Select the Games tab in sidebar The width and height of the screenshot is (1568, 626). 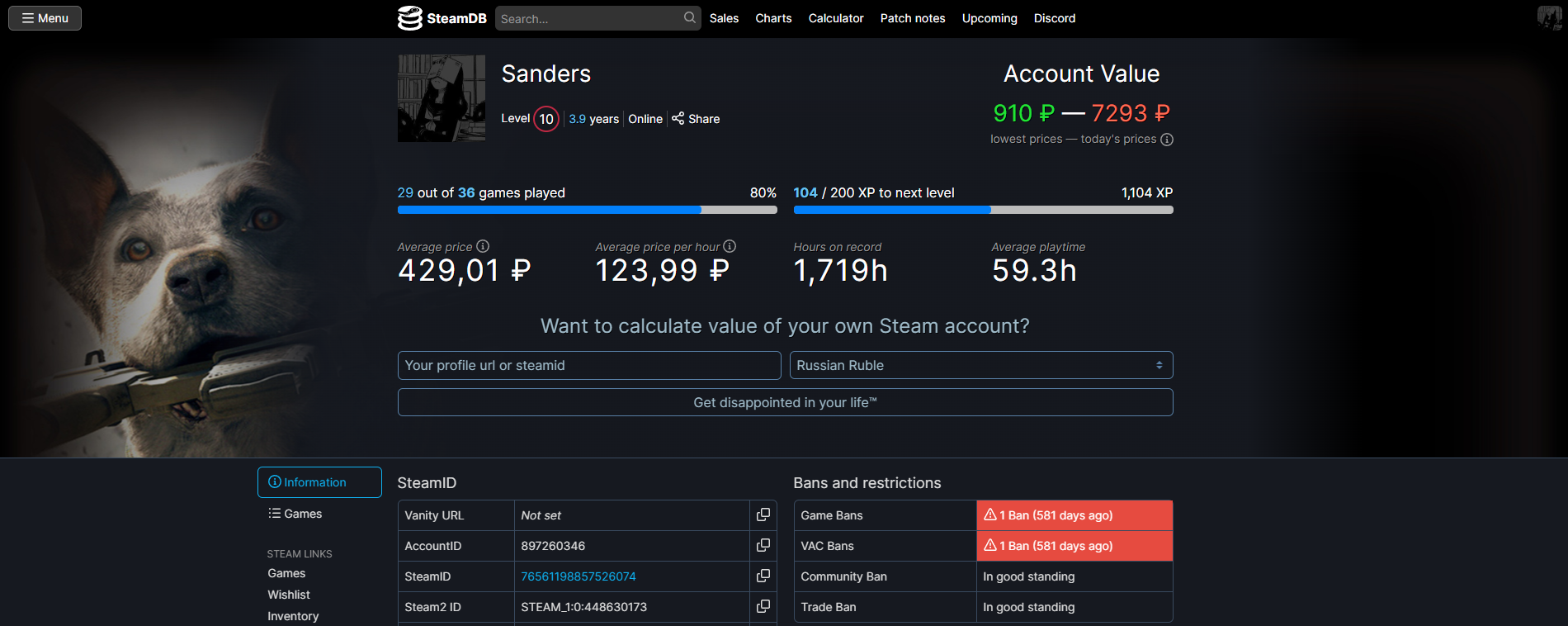pyautogui.click(x=295, y=514)
